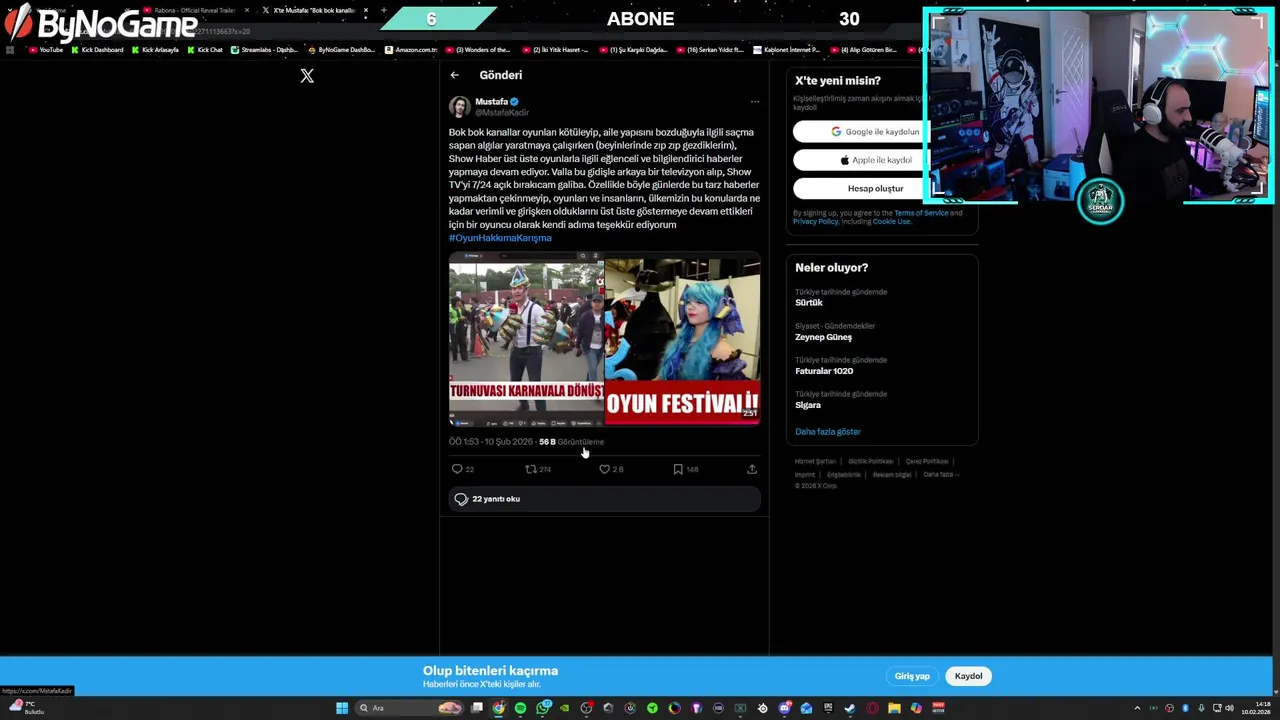Click 'Daha fazla göster' under trends
The image size is (1280, 720).
tap(828, 432)
